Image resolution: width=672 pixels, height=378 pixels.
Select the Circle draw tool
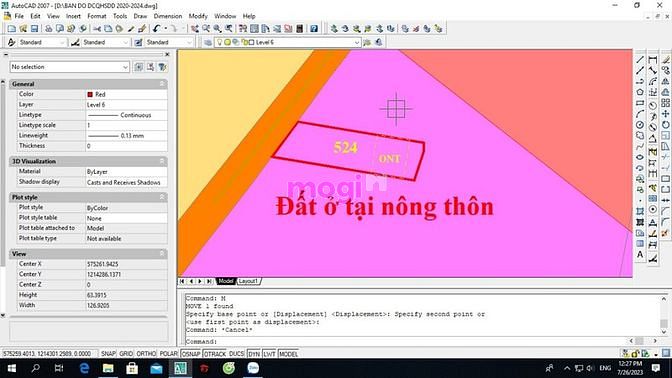click(640, 125)
